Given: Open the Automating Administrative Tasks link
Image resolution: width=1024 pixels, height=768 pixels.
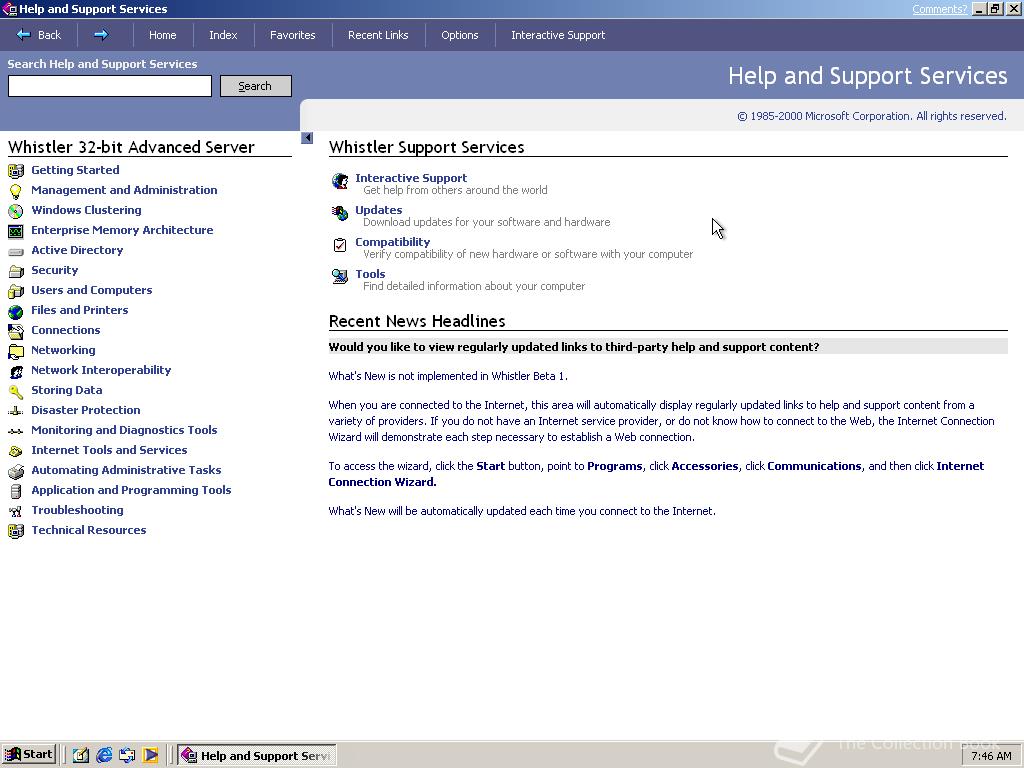Looking at the screenshot, I should 126,470.
